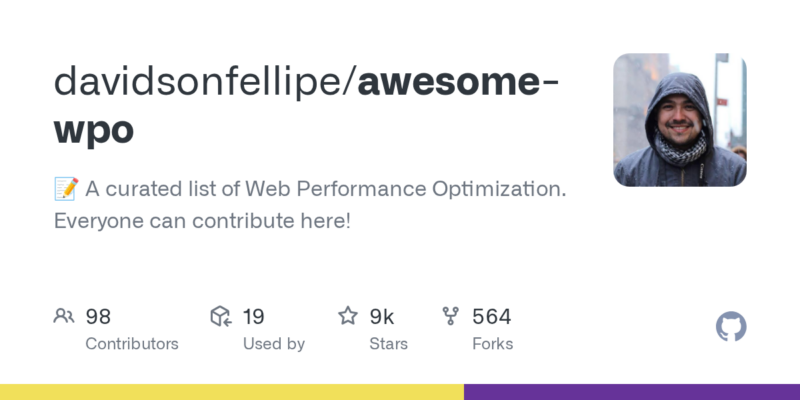
Task: Click the Contributors label
Action: click(132, 343)
